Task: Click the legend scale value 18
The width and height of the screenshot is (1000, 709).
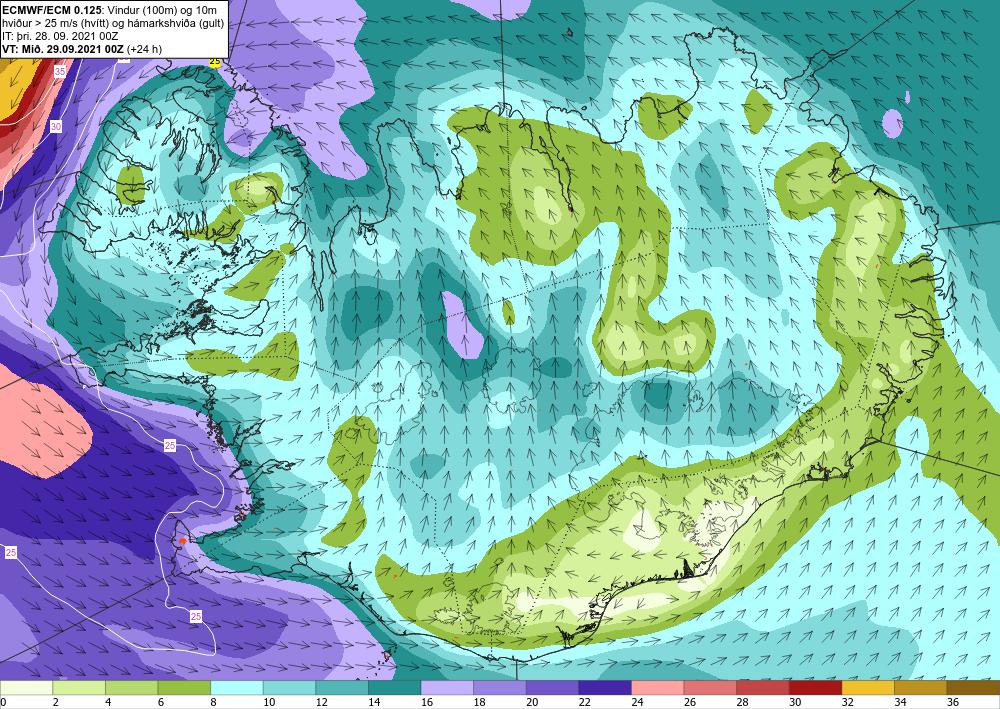Action: pyautogui.click(x=479, y=703)
